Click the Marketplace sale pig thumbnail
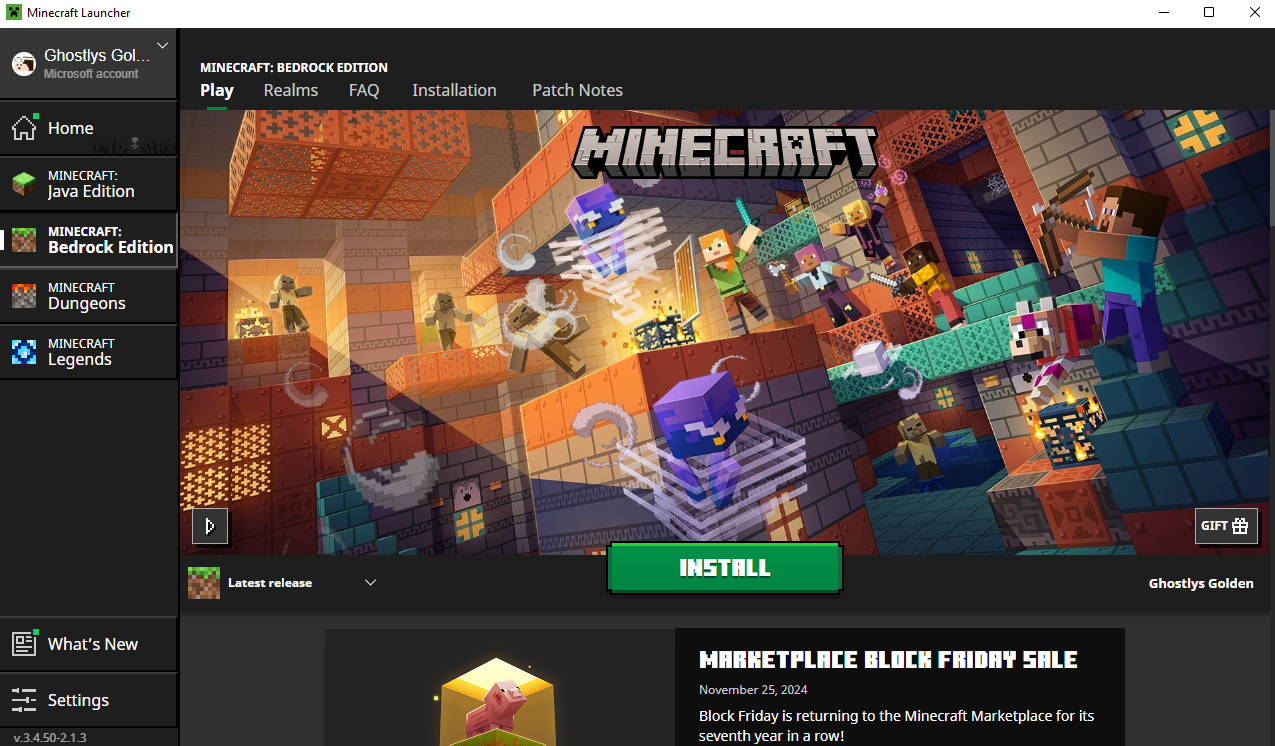1275x746 pixels. 500,687
